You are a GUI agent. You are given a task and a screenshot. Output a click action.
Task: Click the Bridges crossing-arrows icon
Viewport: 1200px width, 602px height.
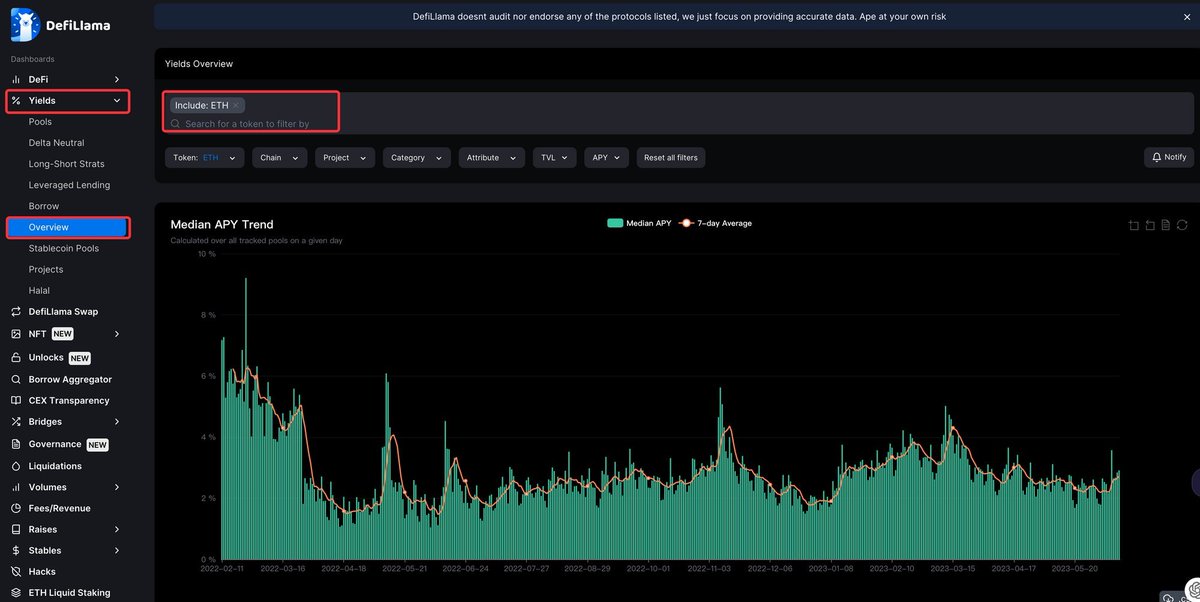coord(16,422)
